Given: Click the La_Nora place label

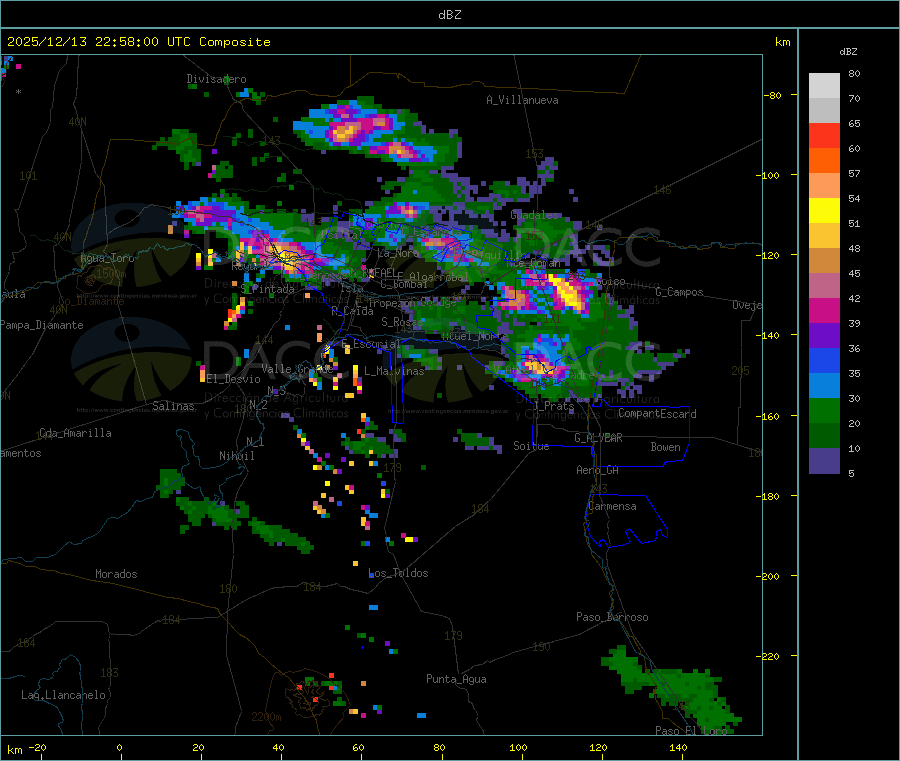Looking at the screenshot, I should coord(398,253).
